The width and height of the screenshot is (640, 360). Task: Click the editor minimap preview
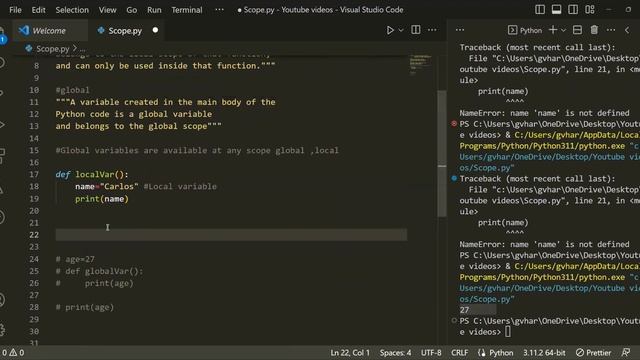(420, 64)
